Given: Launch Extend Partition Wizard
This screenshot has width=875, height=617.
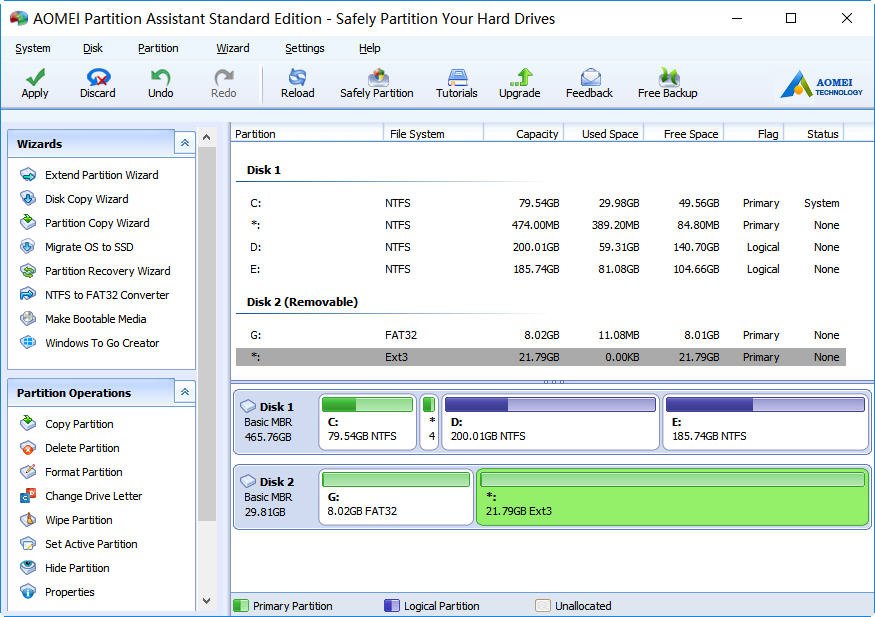Looking at the screenshot, I should click(x=89, y=175).
